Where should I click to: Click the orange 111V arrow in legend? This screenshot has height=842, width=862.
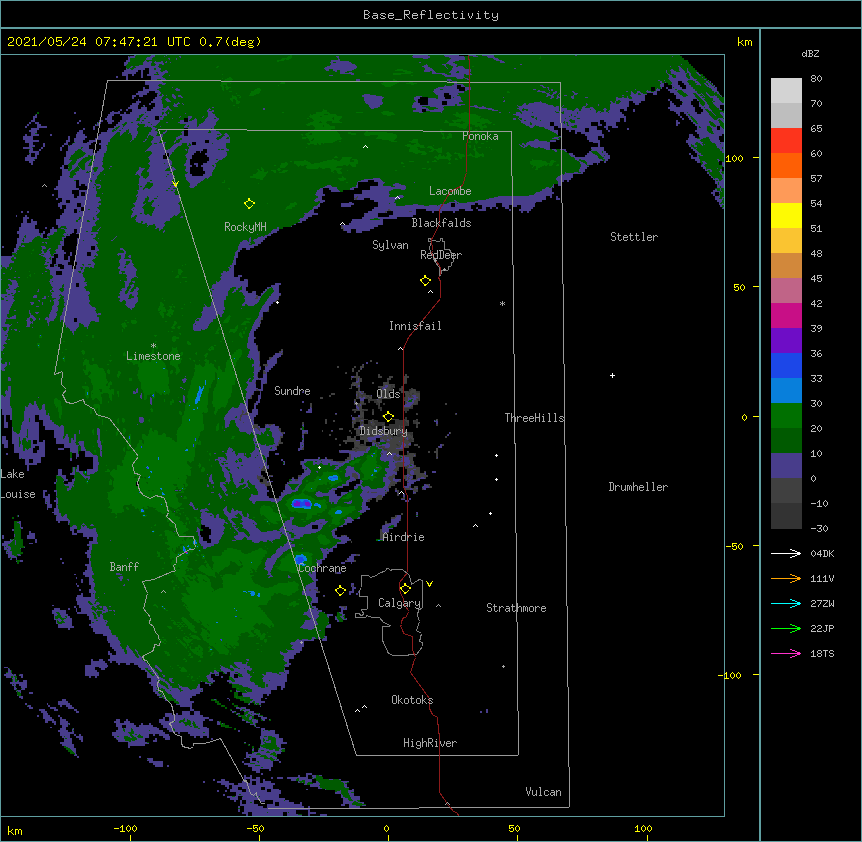click(786, 578)
